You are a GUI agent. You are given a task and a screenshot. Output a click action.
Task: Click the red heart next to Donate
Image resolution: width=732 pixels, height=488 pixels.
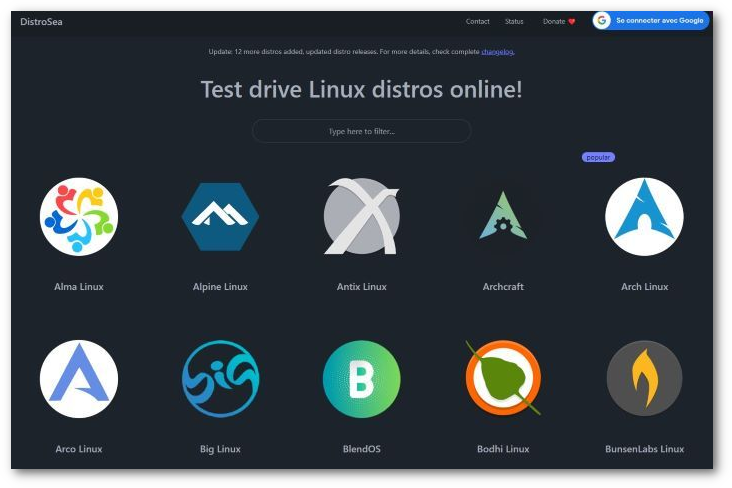tap(572, 21)
